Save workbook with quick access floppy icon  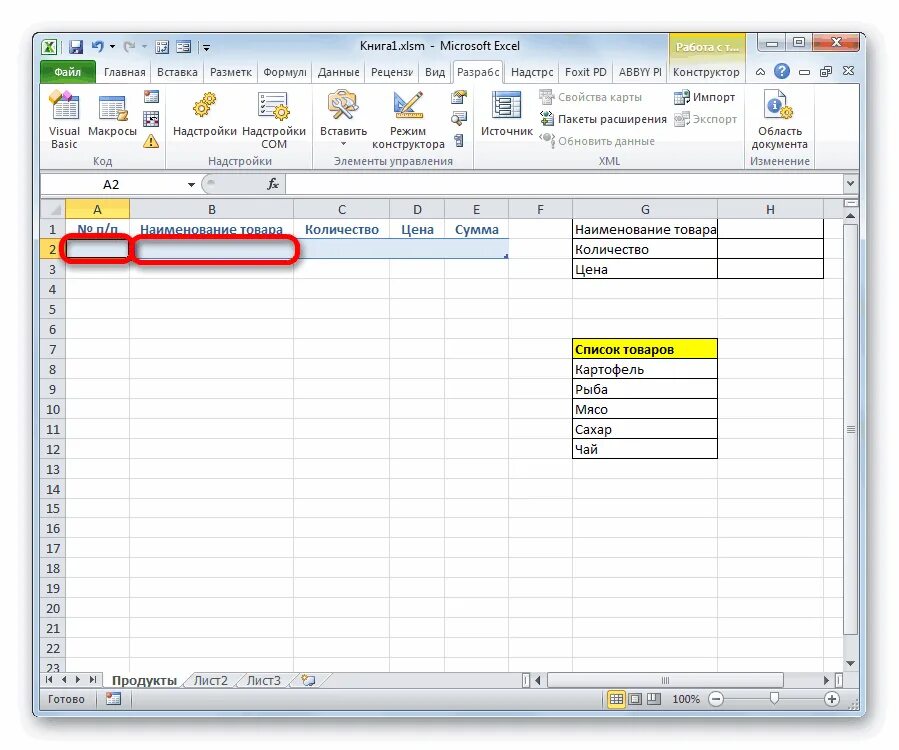(x=76, y=46)
